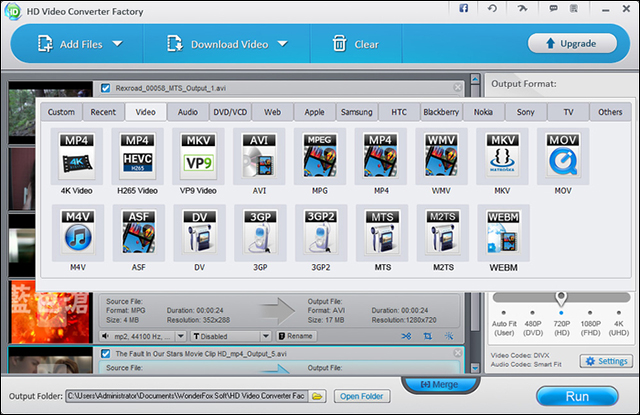Open the Samsung devices tab
The image size is (640, 415).
click(357, 112)
